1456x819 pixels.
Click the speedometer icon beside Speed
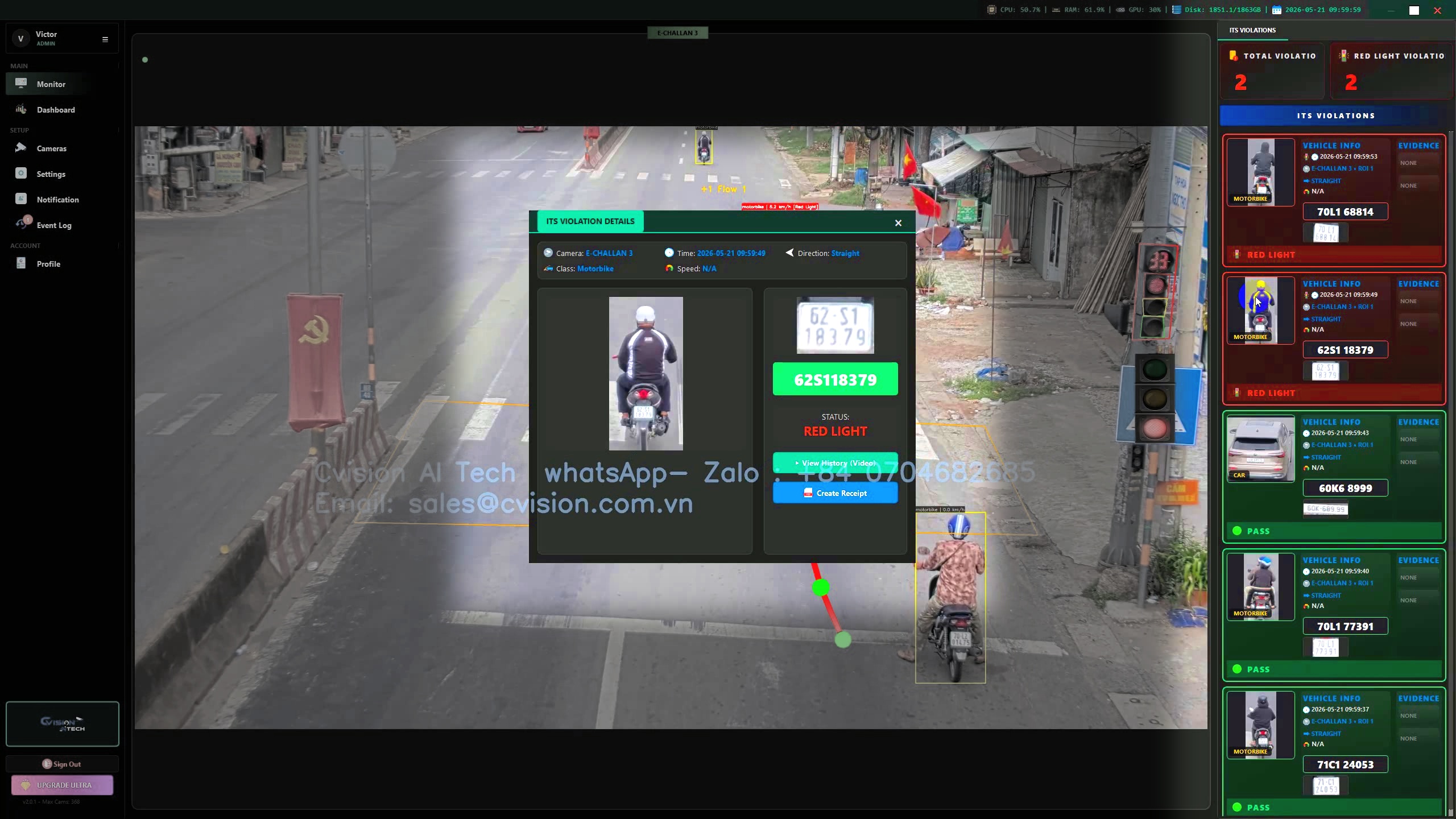pyautogui.click(x=669, y=268)
